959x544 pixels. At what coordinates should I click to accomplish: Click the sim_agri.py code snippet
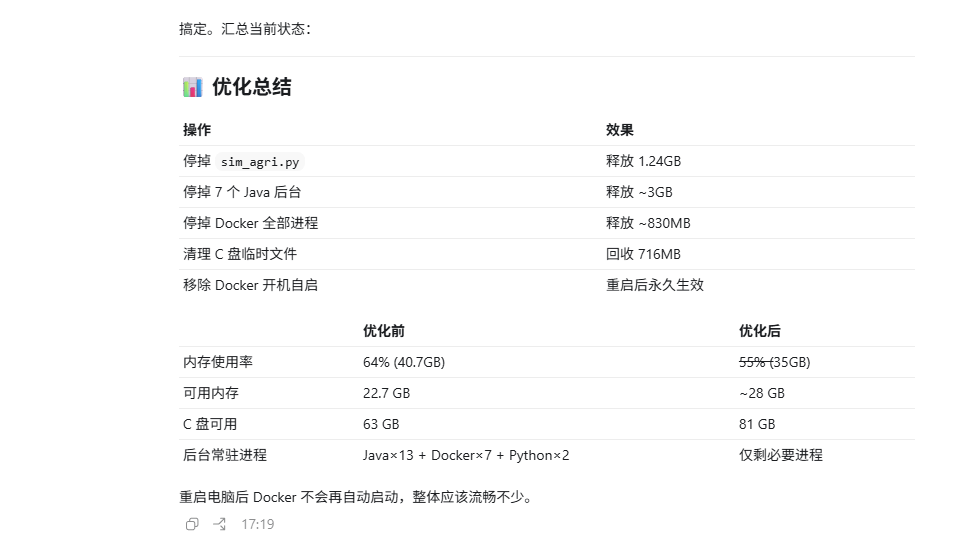tap(260, 162)
